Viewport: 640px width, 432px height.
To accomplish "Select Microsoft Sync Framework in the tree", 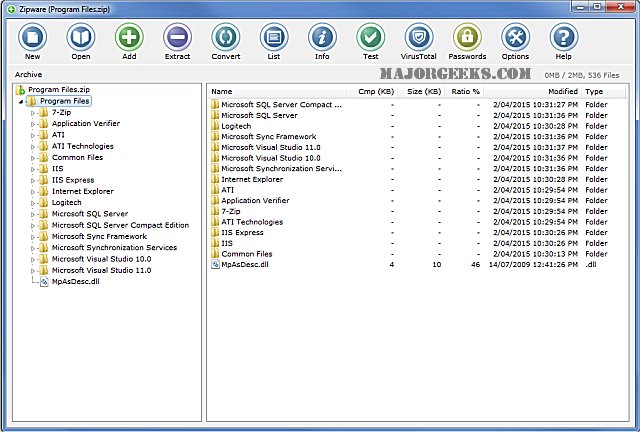I will (99, 236).
